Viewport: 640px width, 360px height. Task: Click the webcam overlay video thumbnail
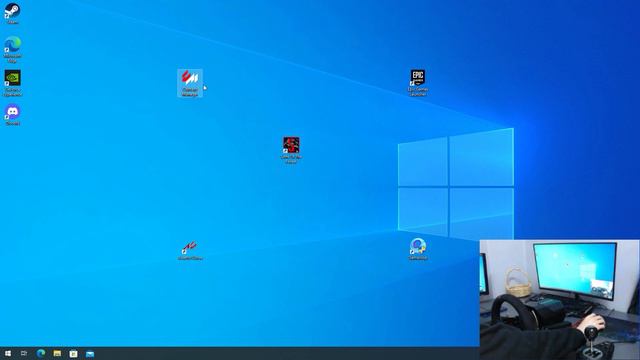560,300
